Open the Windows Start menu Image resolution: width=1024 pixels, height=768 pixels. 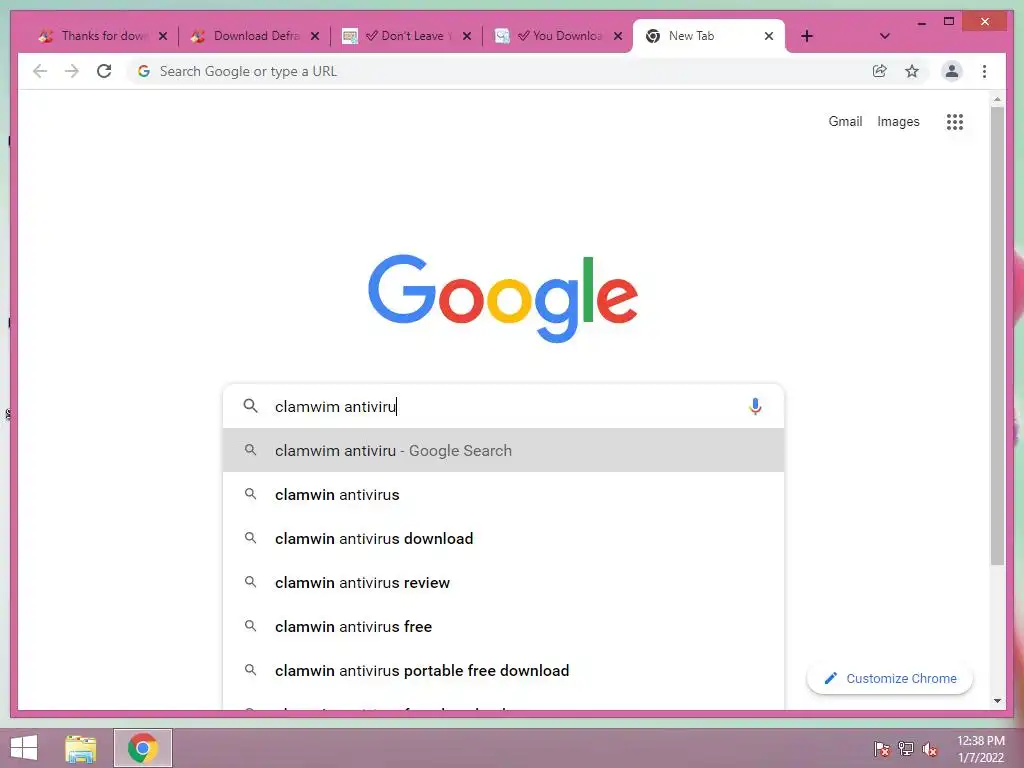tap(24, 748)
